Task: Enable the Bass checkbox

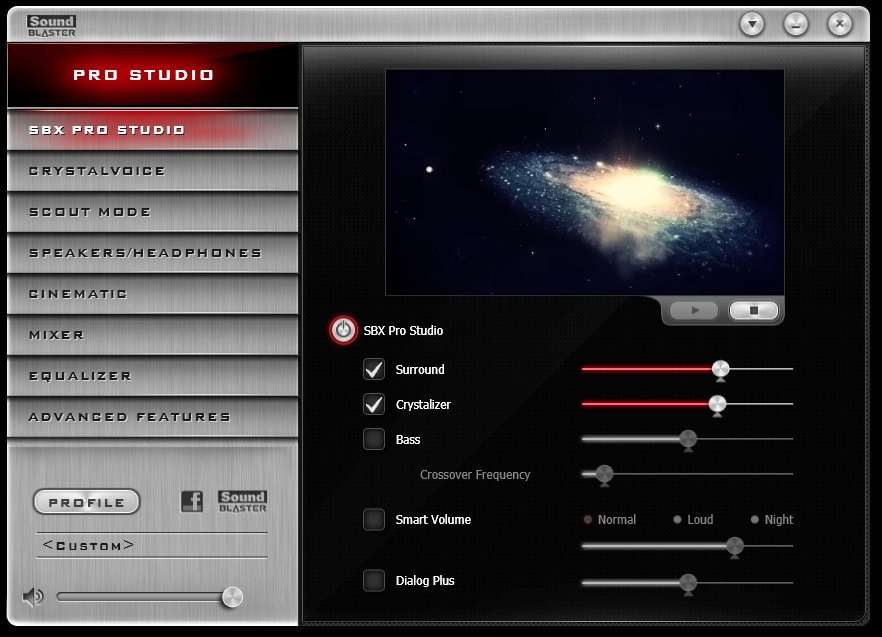Action: pyautogui.click(x=374, y=439)
